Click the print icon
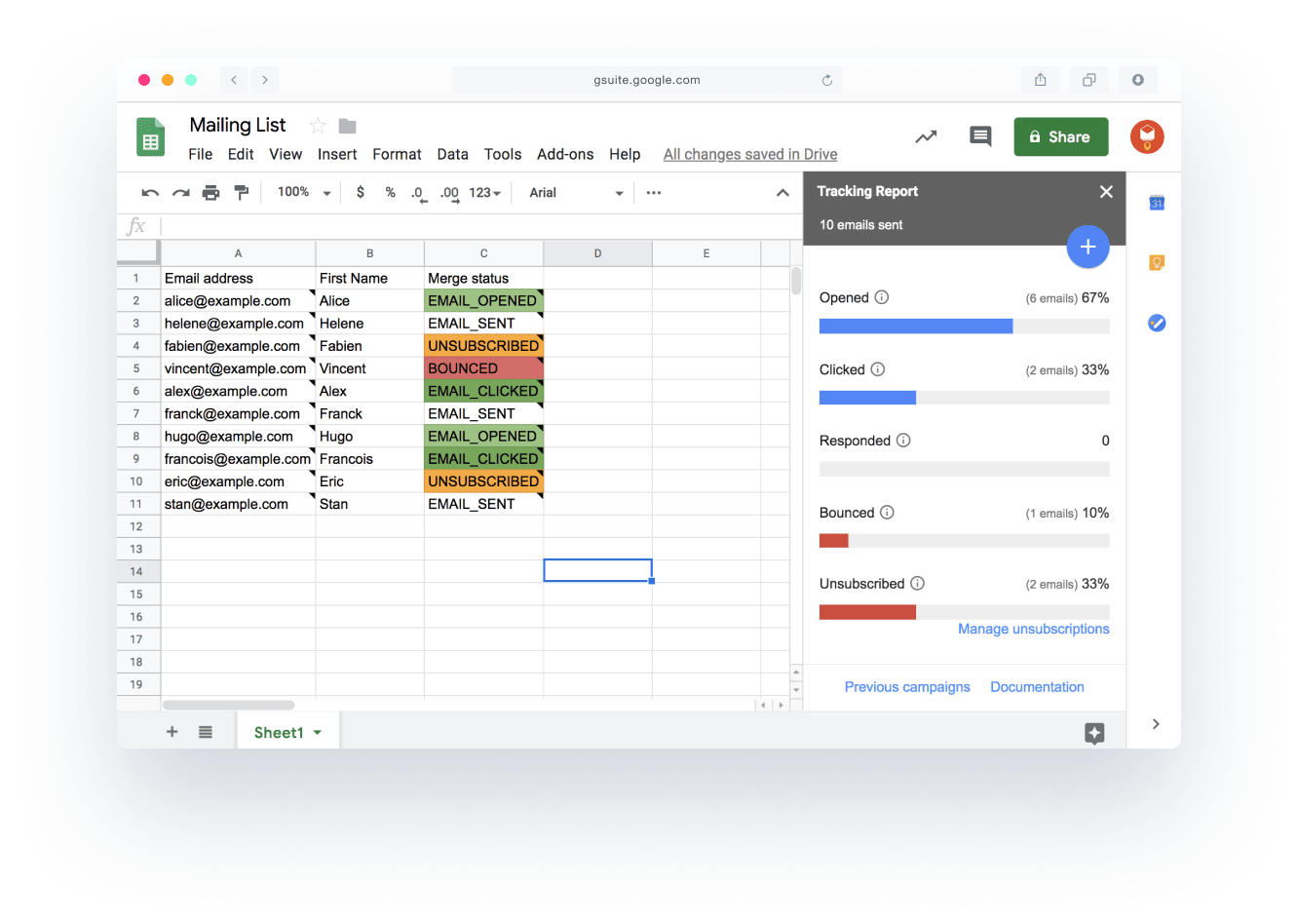 (x=210, y=193)
